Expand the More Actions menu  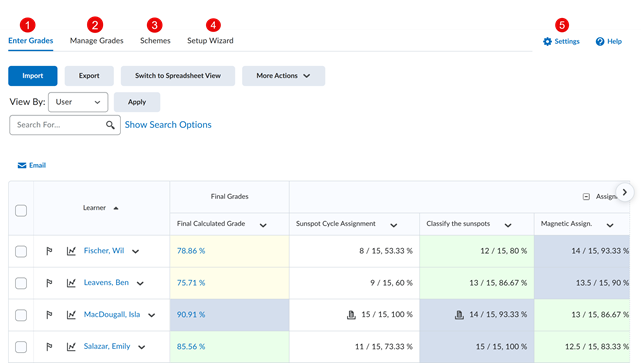(283, 76)
